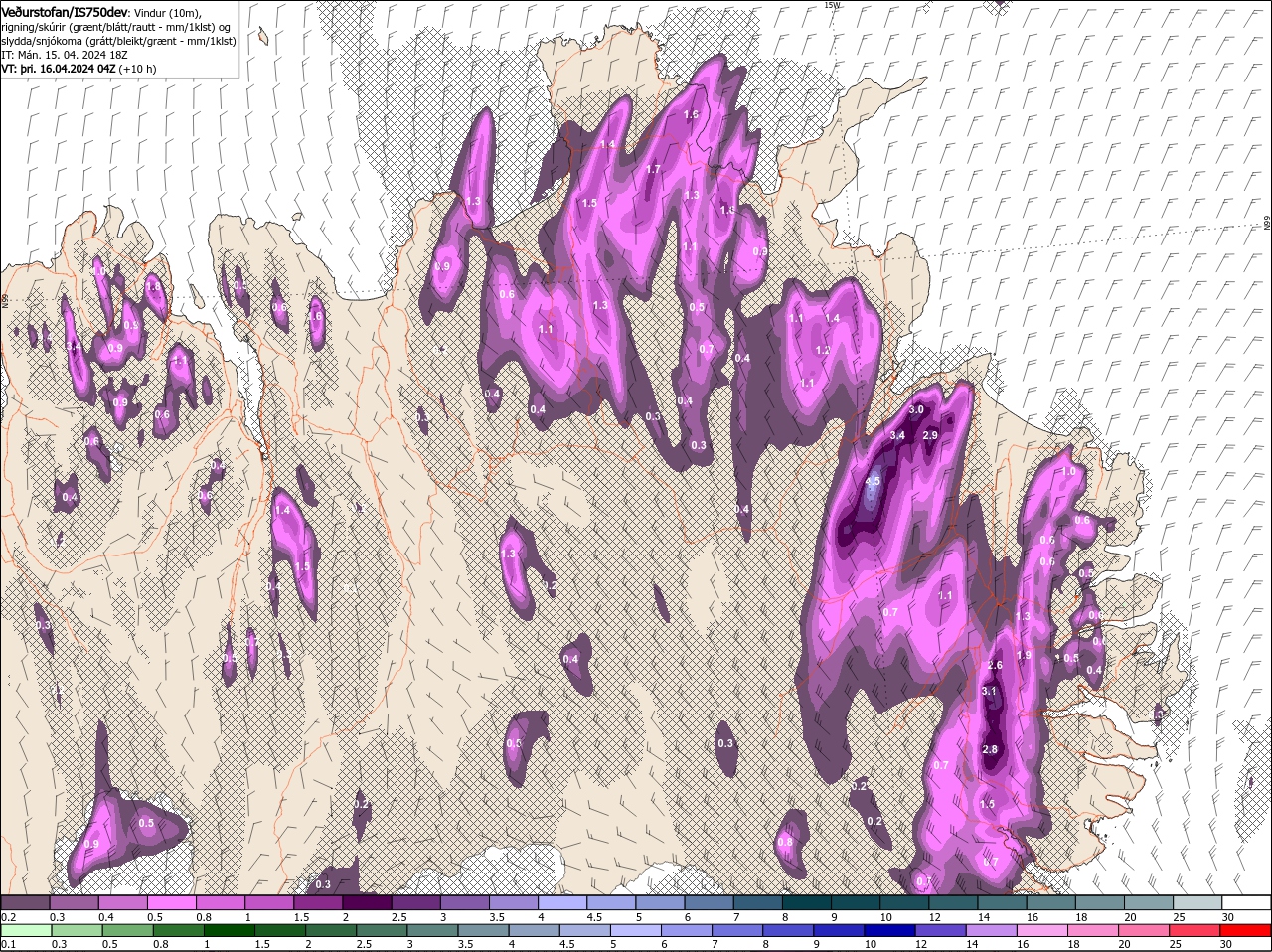Viewport: 1272px width, 952px height.
Task: Pick the dark teal swatch at 8, upper scale
Action: point(808,902)
